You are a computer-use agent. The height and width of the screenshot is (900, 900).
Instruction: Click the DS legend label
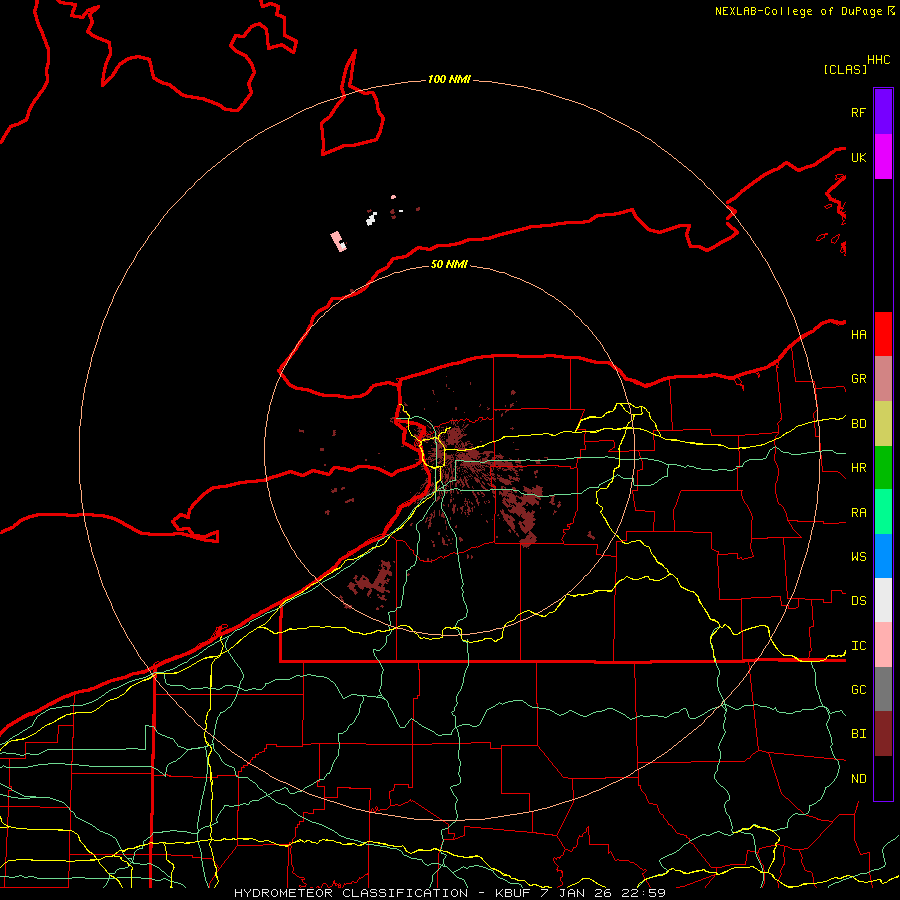tap(858, 601)
